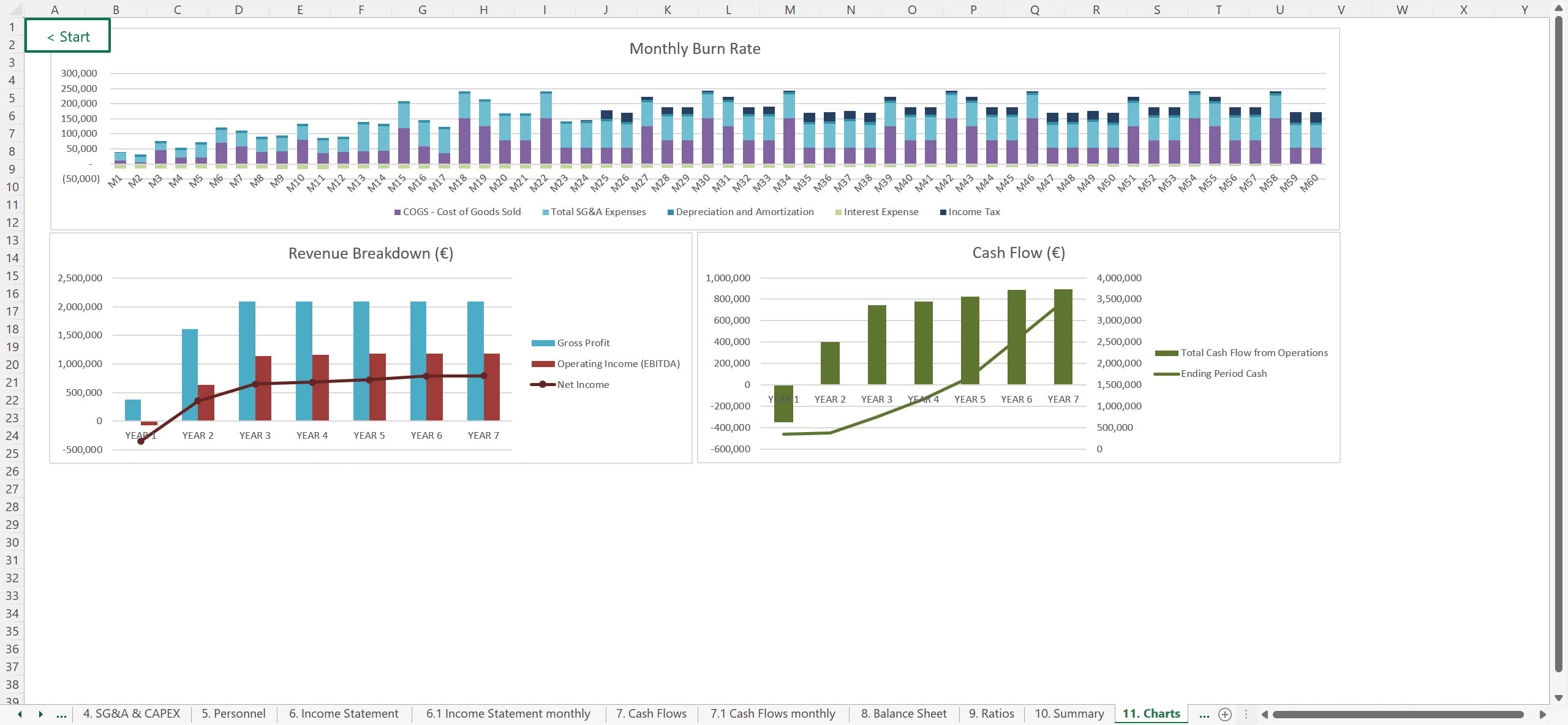
Task: Select column M header
Action: click(x=790, y=9)
